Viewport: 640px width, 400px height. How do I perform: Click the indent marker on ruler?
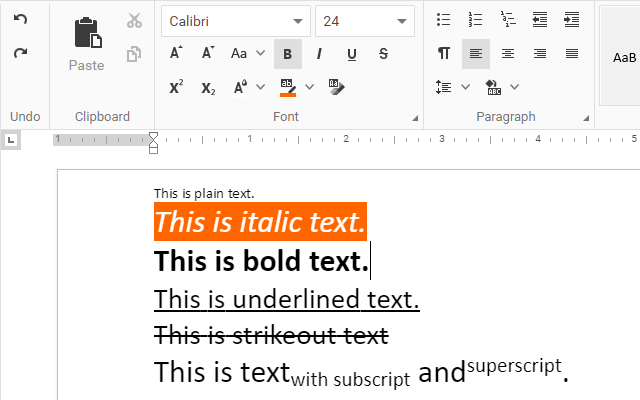click(x=153, y=143)
